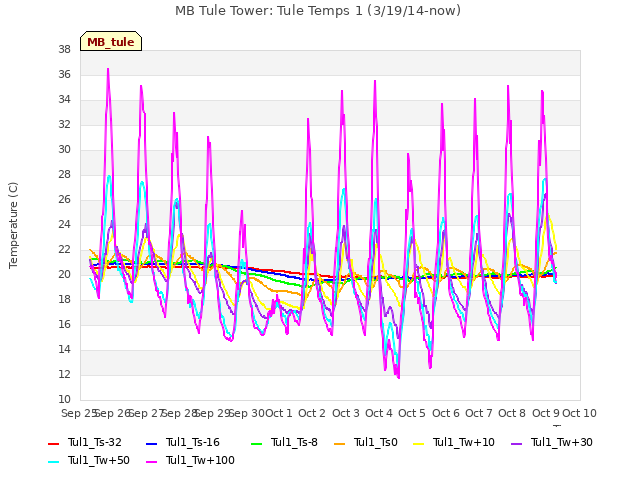Click the Sep 25 x-axis date label
This screenshot has width=640, height=480.
pos(79,413)
